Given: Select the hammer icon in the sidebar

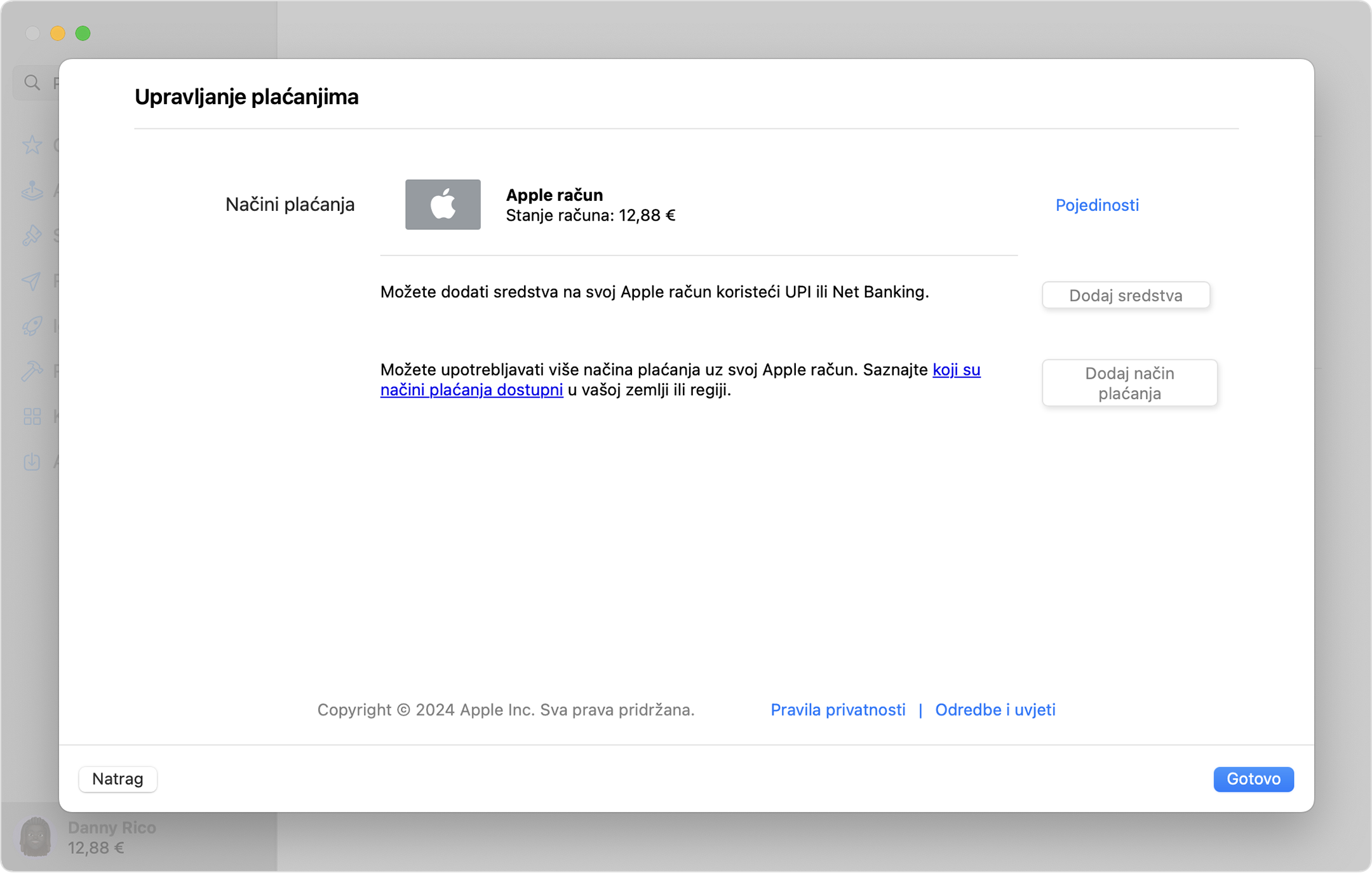Looking at the screenshot, I should 32,371.
